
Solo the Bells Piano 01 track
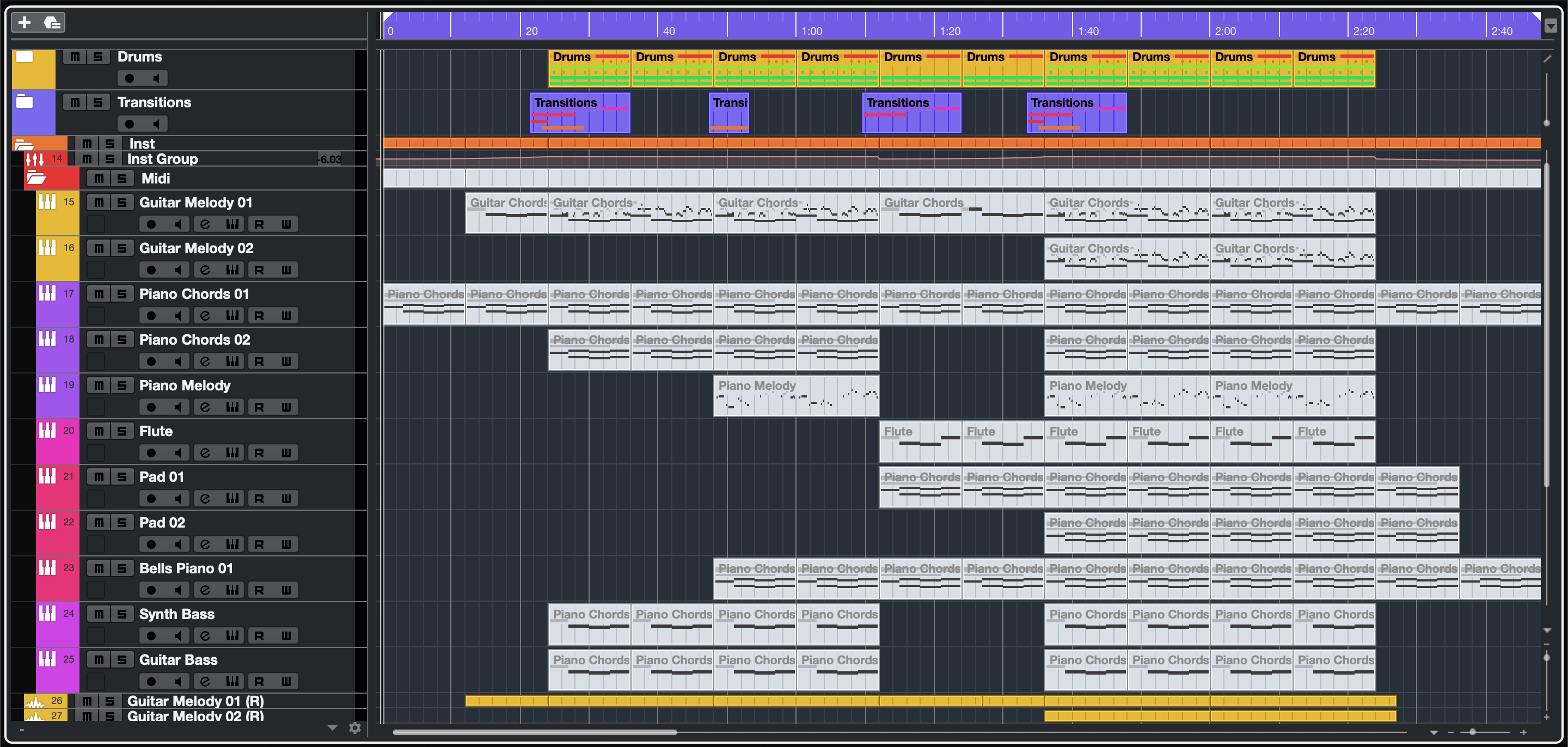122,568
